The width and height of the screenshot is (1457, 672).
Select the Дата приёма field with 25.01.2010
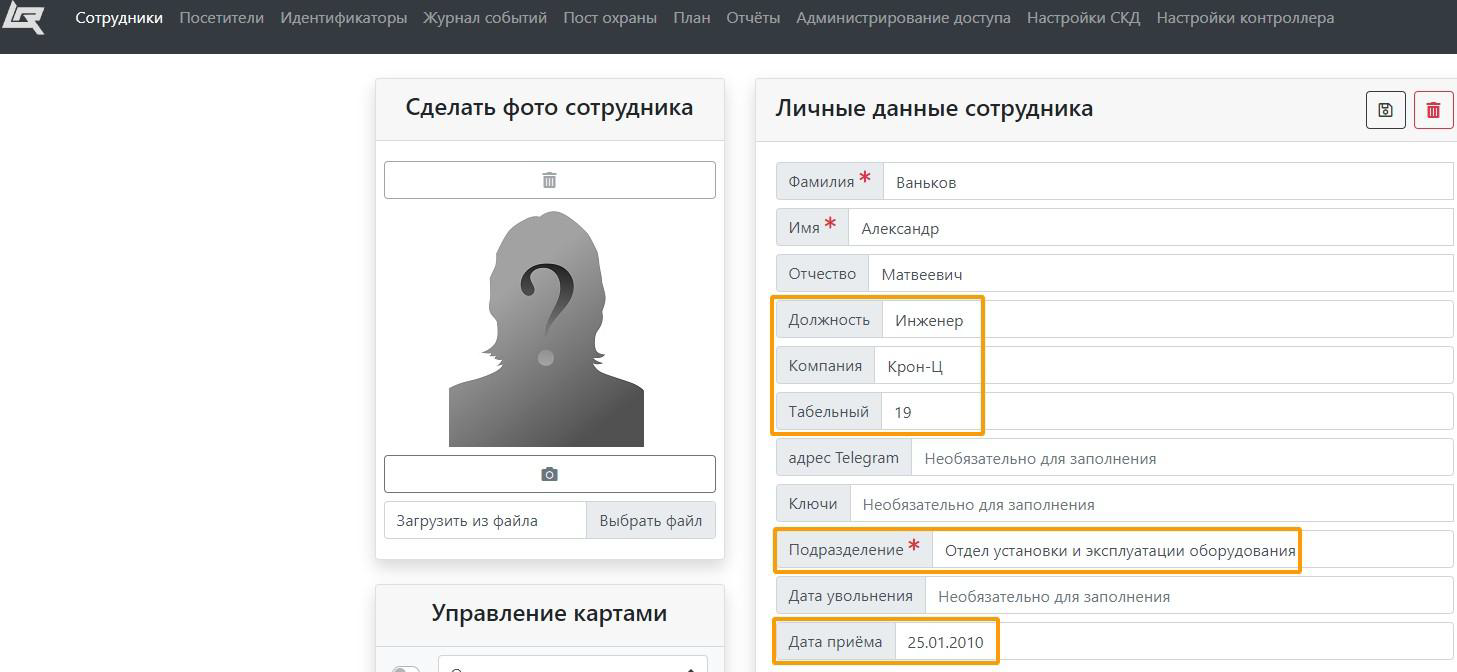point(1172,642)
